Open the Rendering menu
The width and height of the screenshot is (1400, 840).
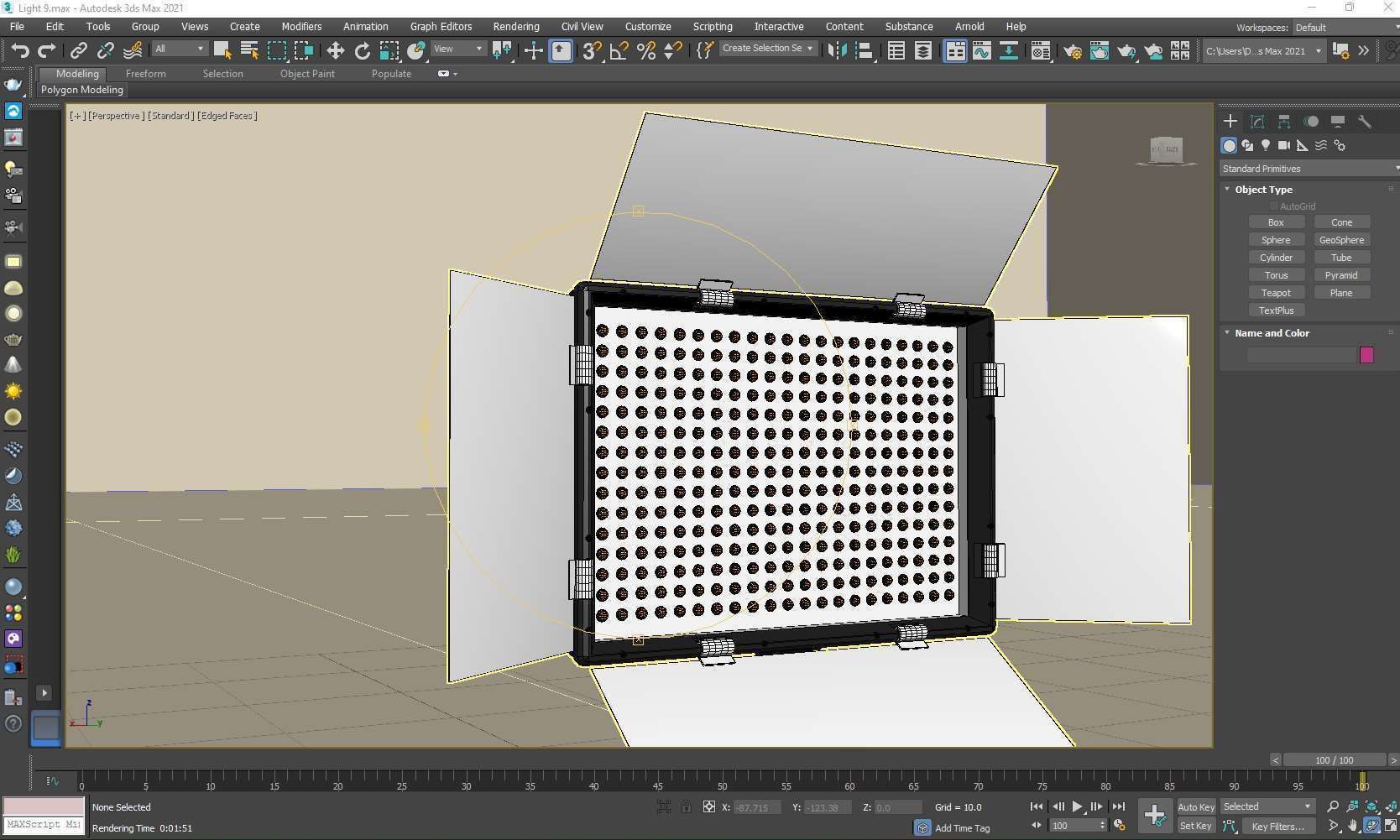[x=516, y=27]
